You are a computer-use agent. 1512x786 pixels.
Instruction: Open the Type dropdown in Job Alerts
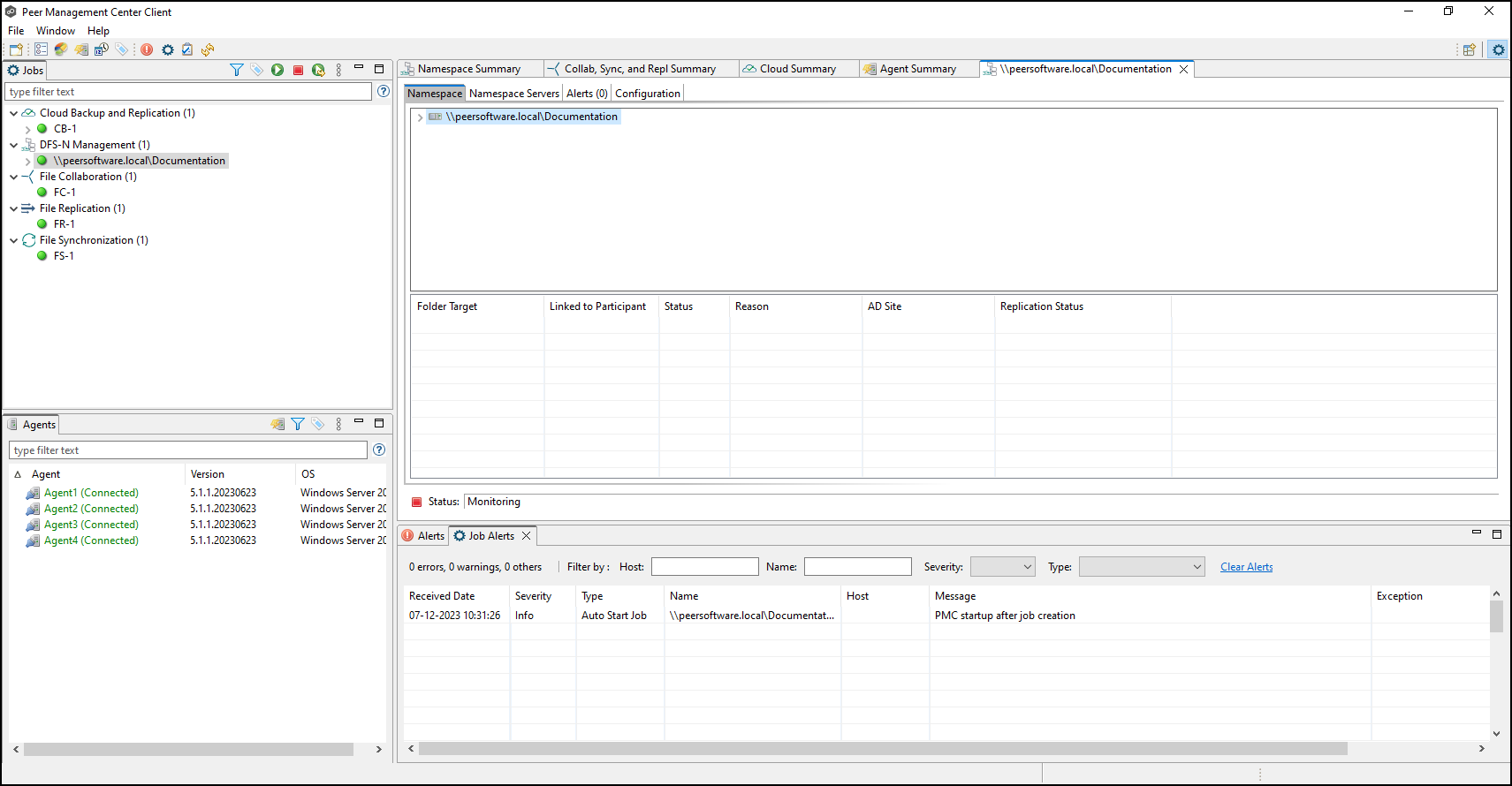1141,567
